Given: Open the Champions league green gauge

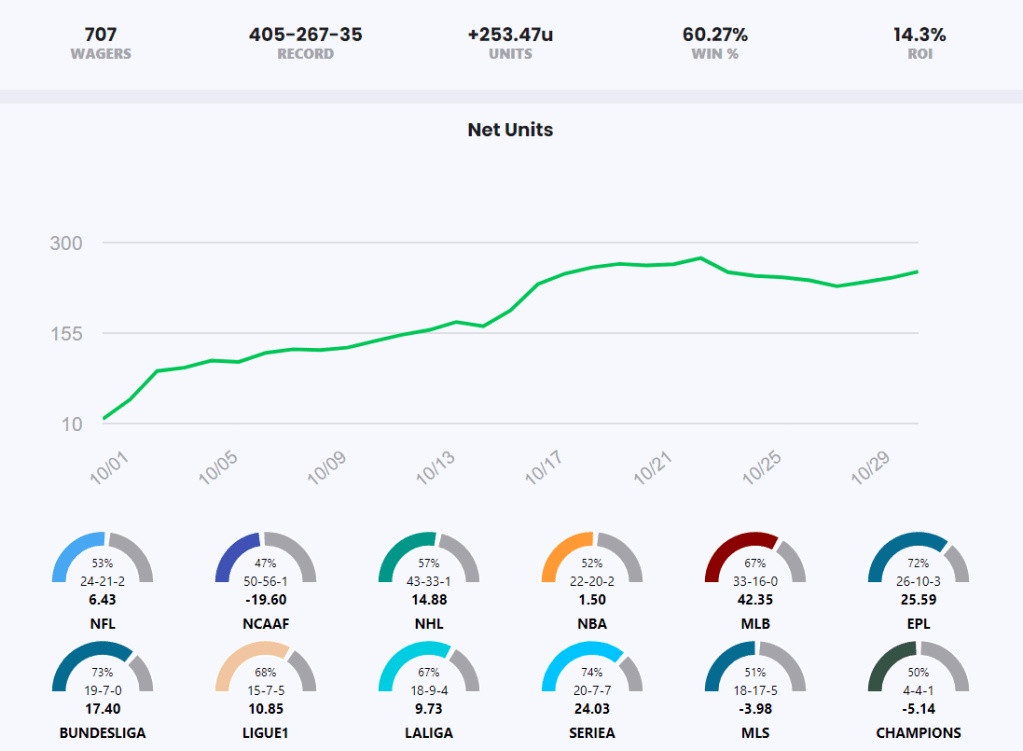Looking at the screenshot, I should pos(919,667).
